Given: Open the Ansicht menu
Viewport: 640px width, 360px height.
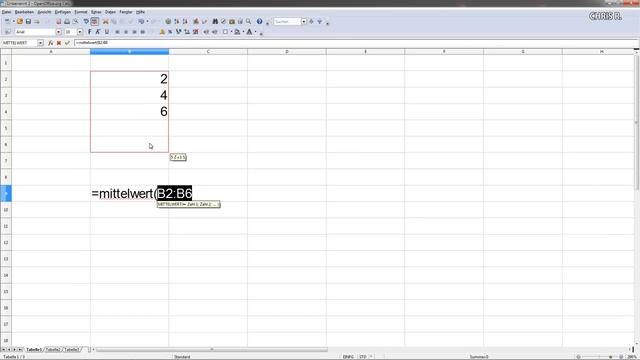Looking at the screenshot, I should pyautogui.click(x=44, y=12).
